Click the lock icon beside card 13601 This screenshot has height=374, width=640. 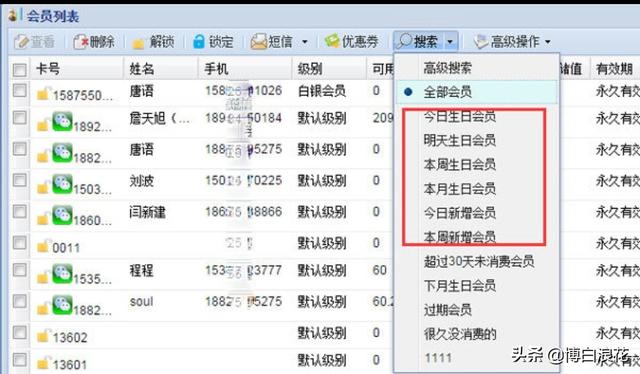tap(43, 363)
